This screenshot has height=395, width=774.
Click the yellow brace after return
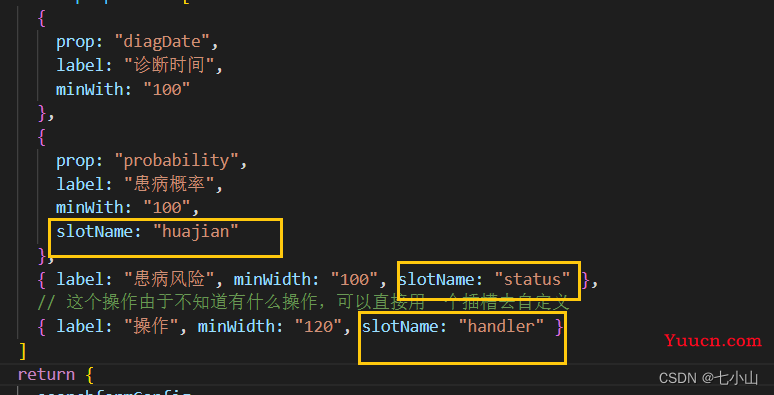[x=89, y=375]
